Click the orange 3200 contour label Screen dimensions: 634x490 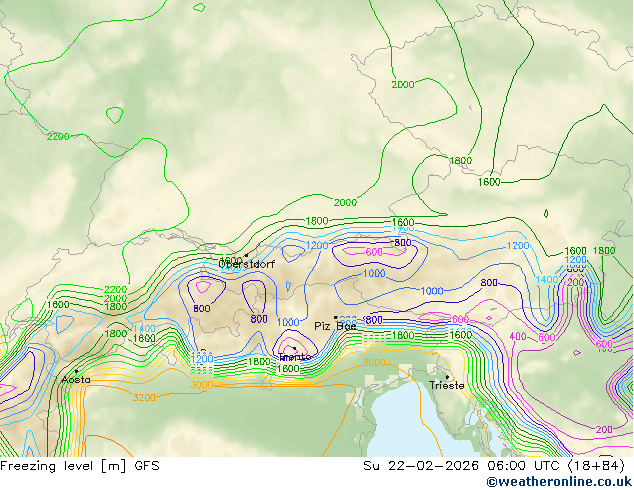click(x=144, y=397)
